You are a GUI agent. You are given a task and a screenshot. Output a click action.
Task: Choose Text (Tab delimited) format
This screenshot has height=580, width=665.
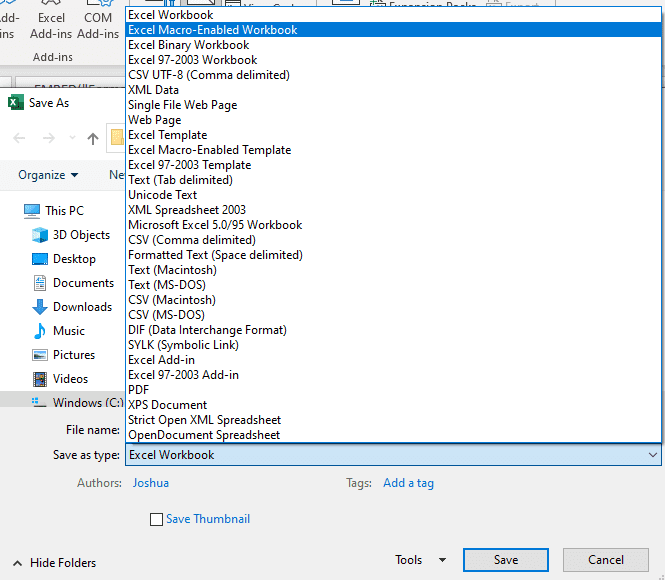[x=394, y=180]
